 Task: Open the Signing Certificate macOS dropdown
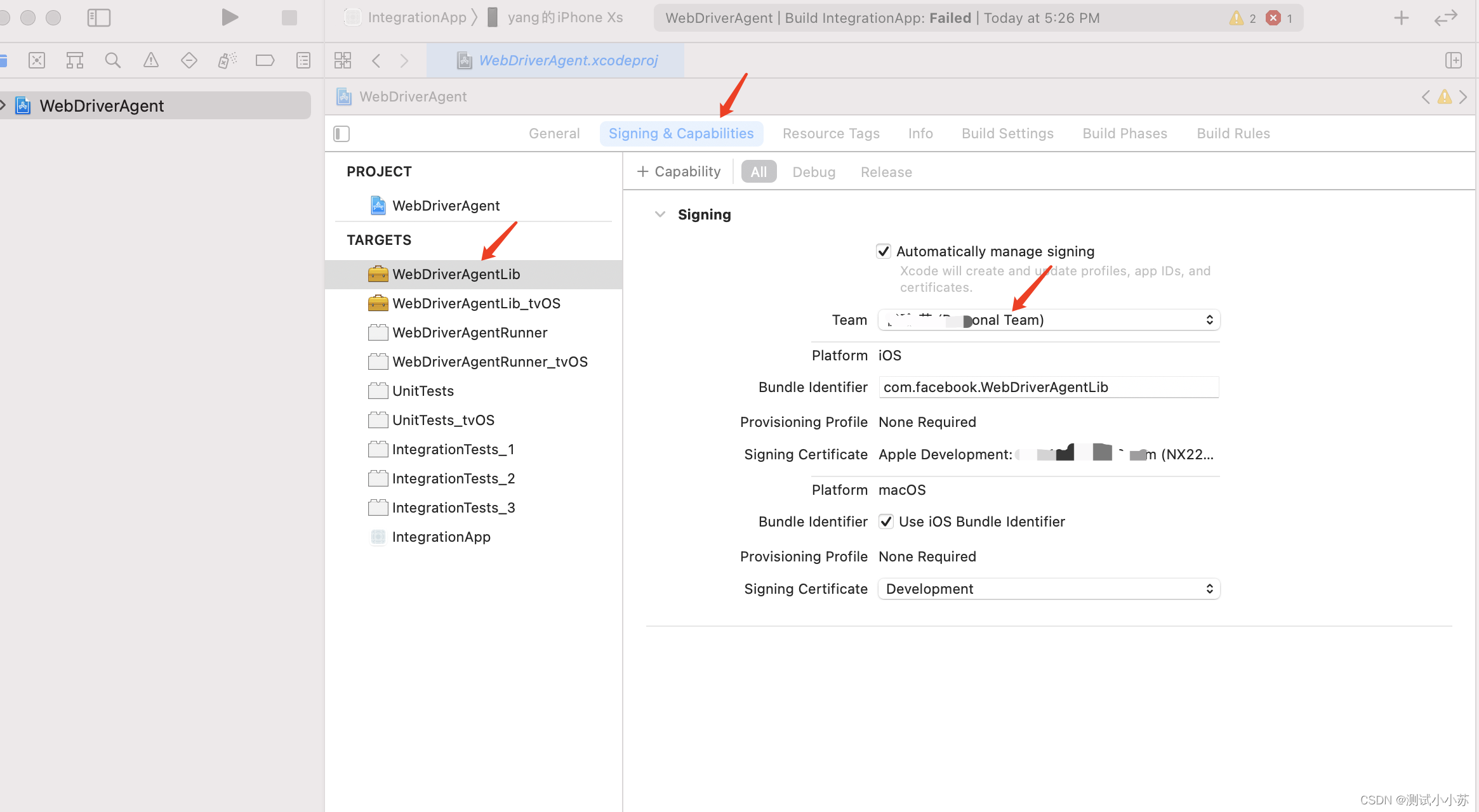[x=1049, y=588]
